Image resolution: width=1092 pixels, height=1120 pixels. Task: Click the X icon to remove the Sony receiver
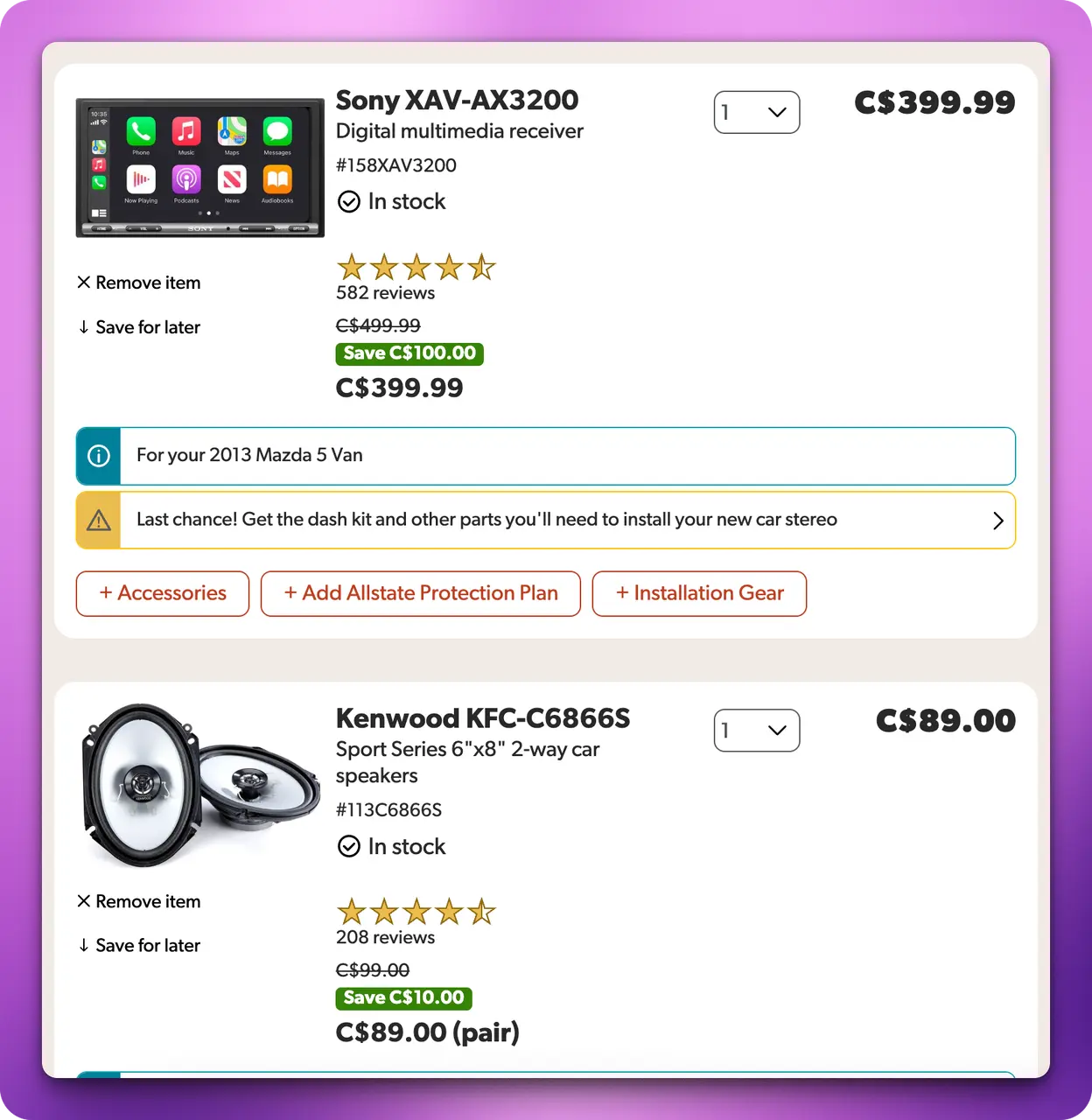coord(84,283)
